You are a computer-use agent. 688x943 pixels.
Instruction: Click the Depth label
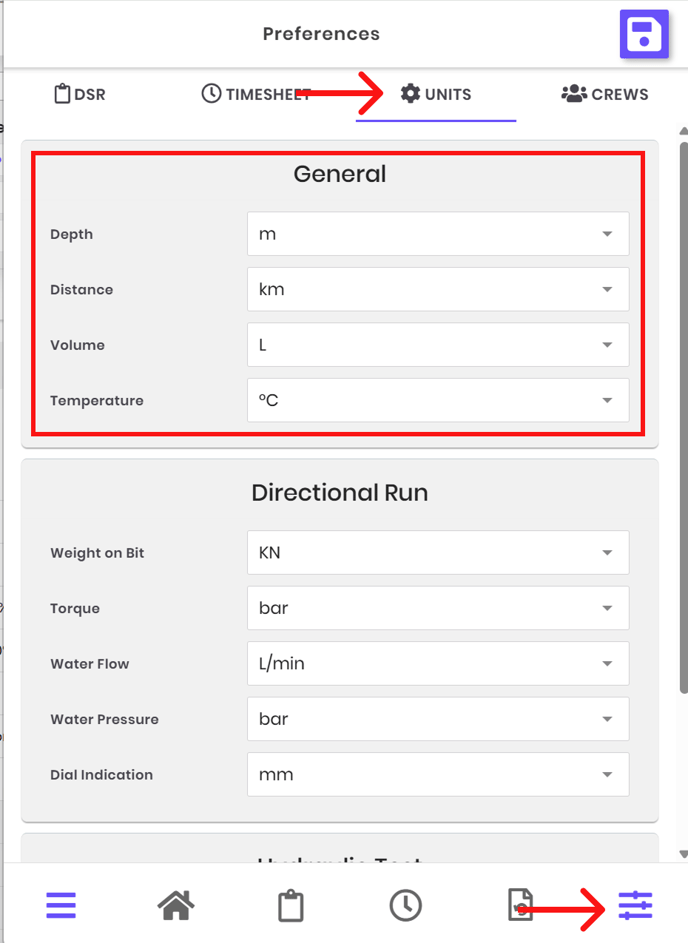click(x=72, y=235)
